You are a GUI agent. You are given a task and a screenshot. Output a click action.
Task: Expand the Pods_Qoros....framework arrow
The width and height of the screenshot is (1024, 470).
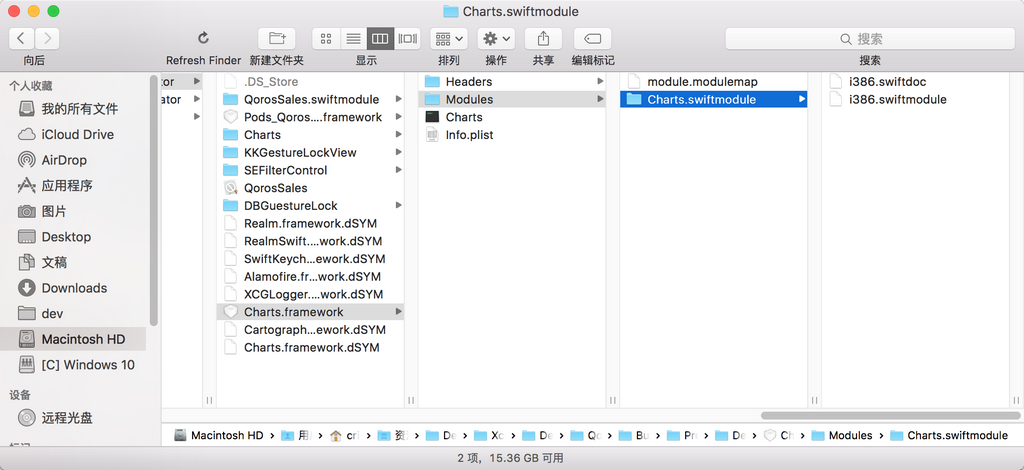tap(398, 117)
